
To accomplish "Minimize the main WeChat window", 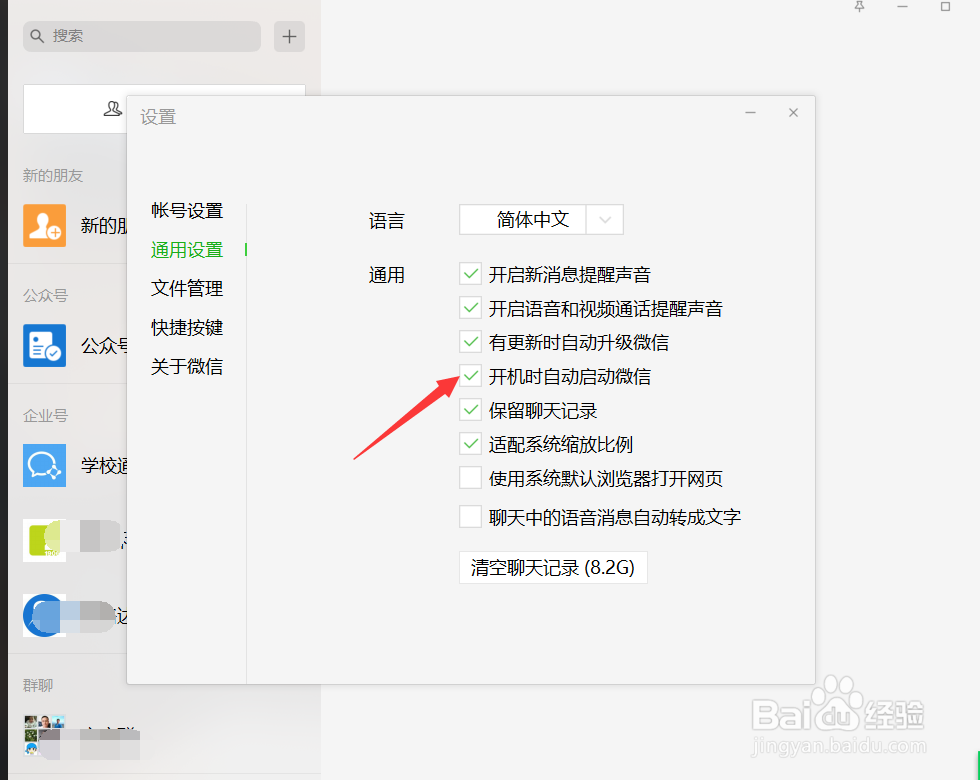I will 902,7.
